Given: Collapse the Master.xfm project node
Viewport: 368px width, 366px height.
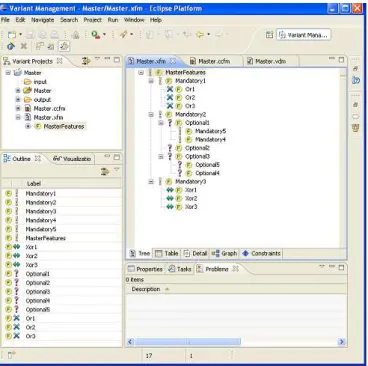Looking at the screenshot, I should point(18,117).
